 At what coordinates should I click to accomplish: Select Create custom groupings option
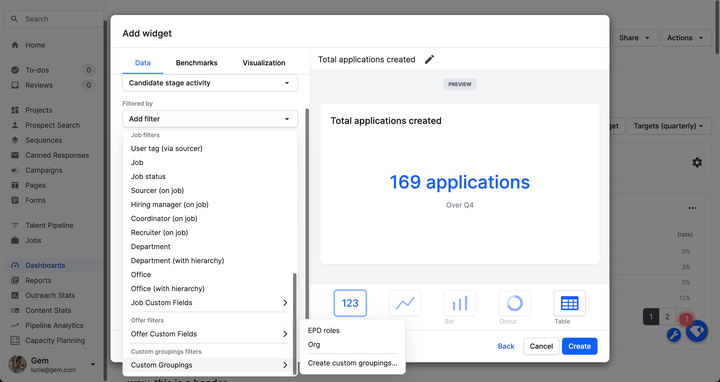(352, 363)
